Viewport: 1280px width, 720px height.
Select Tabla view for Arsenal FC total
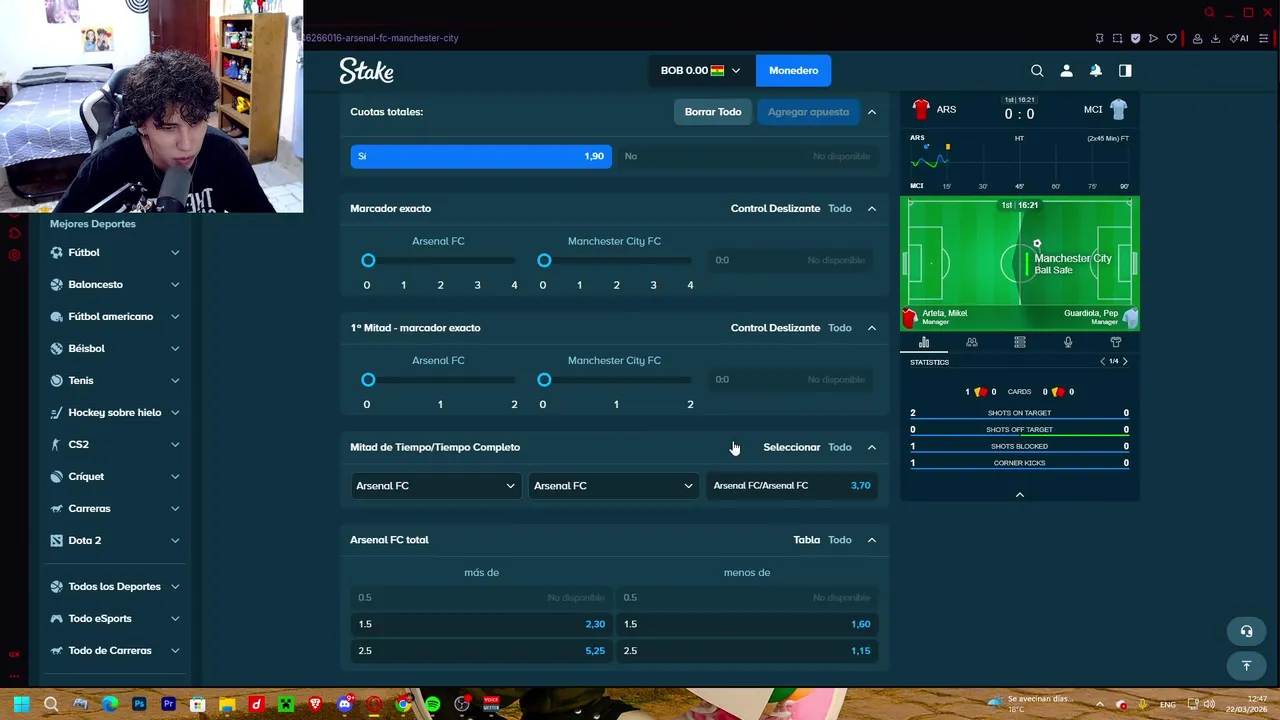(807, 540)
